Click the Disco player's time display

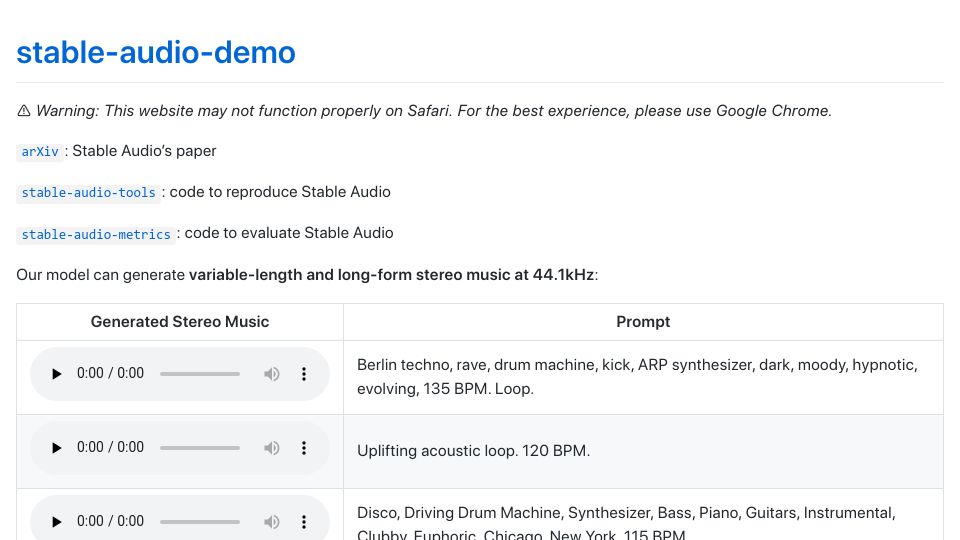[110, 522]
